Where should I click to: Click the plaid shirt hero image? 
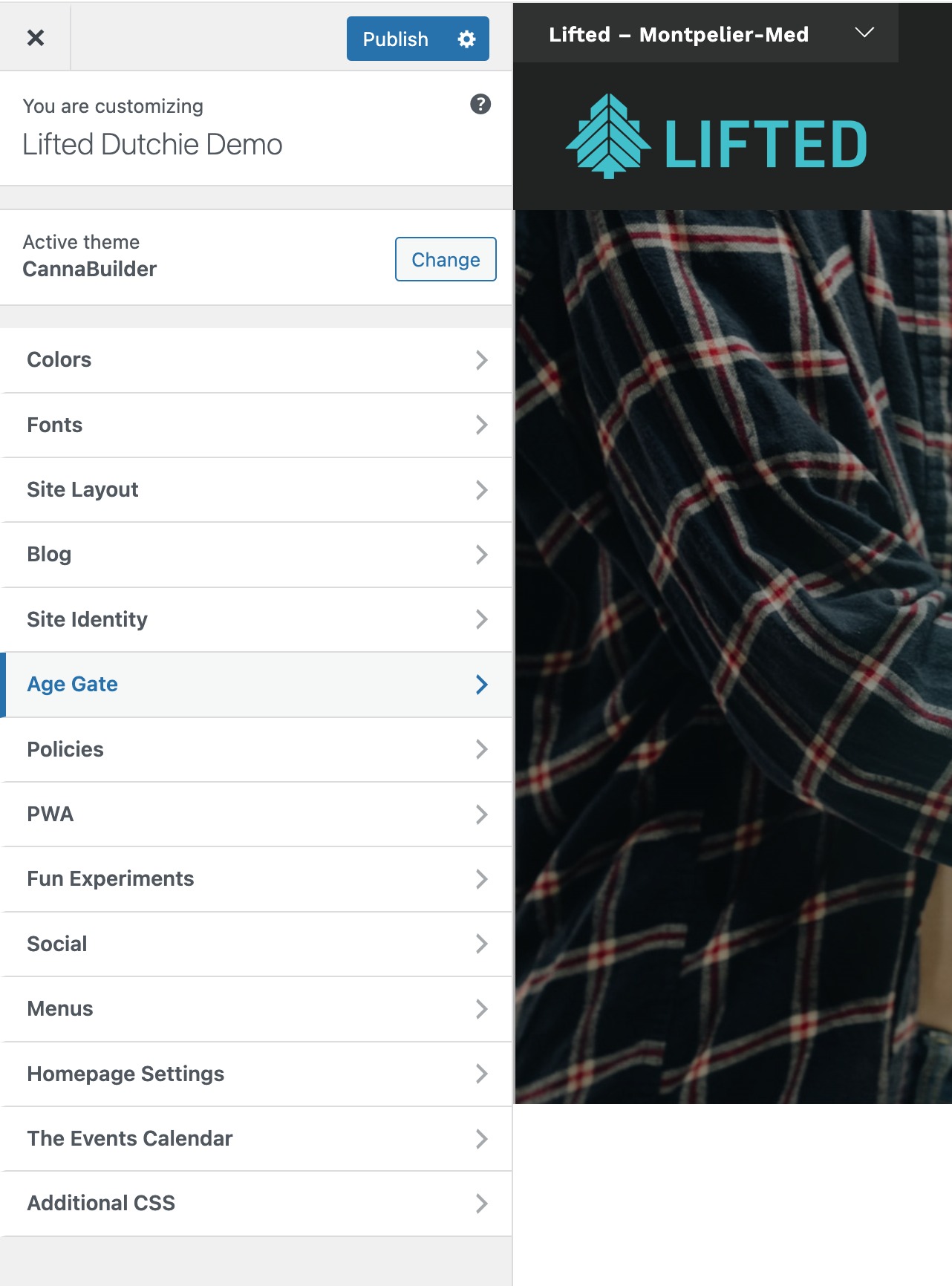pyautogui.click(x=733, y=657)
